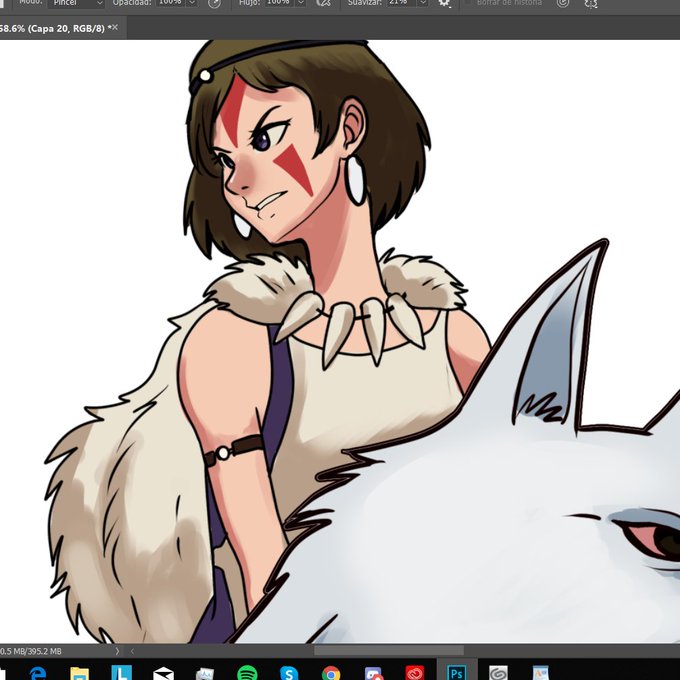Close the Capa 20 document tab

(x=115, y=27)
